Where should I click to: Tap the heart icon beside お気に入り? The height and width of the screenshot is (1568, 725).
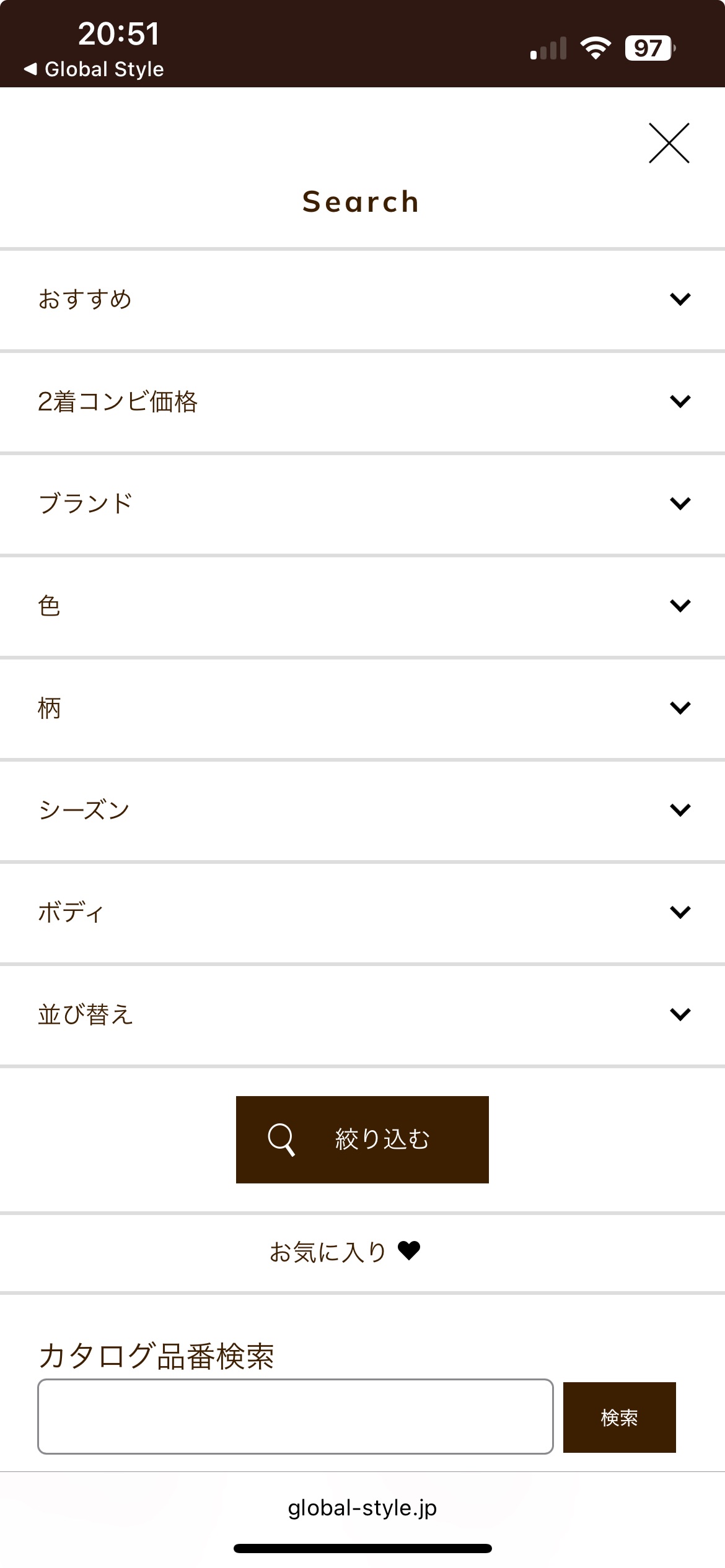[x=409, y=1251]
